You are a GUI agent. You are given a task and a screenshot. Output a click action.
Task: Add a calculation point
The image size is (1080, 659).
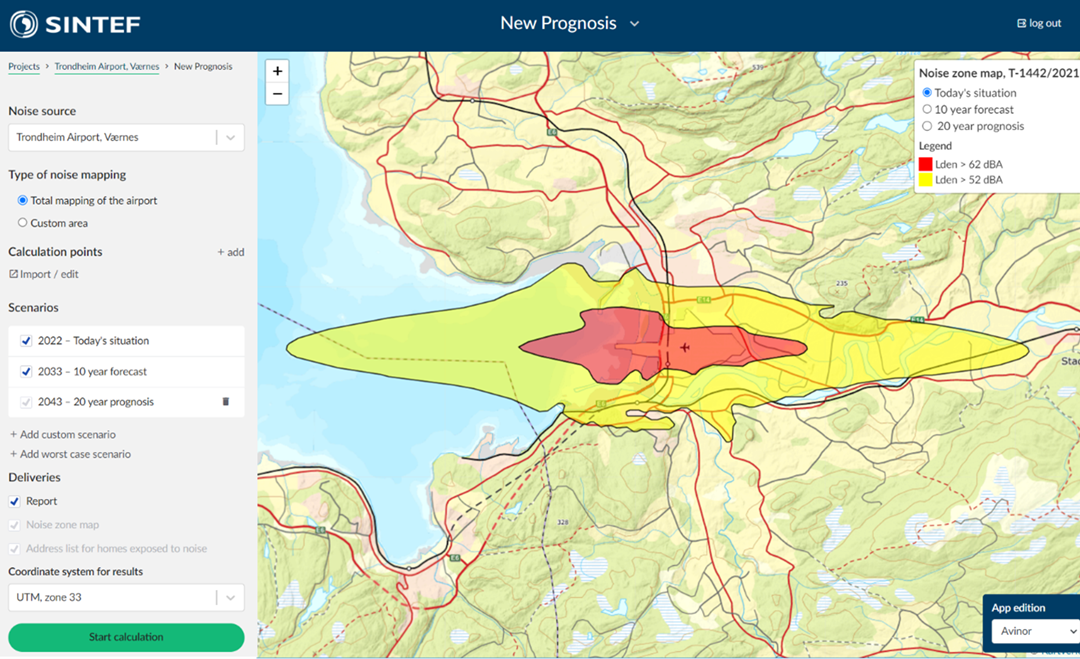pyautogui.click(x=230, y=252)
